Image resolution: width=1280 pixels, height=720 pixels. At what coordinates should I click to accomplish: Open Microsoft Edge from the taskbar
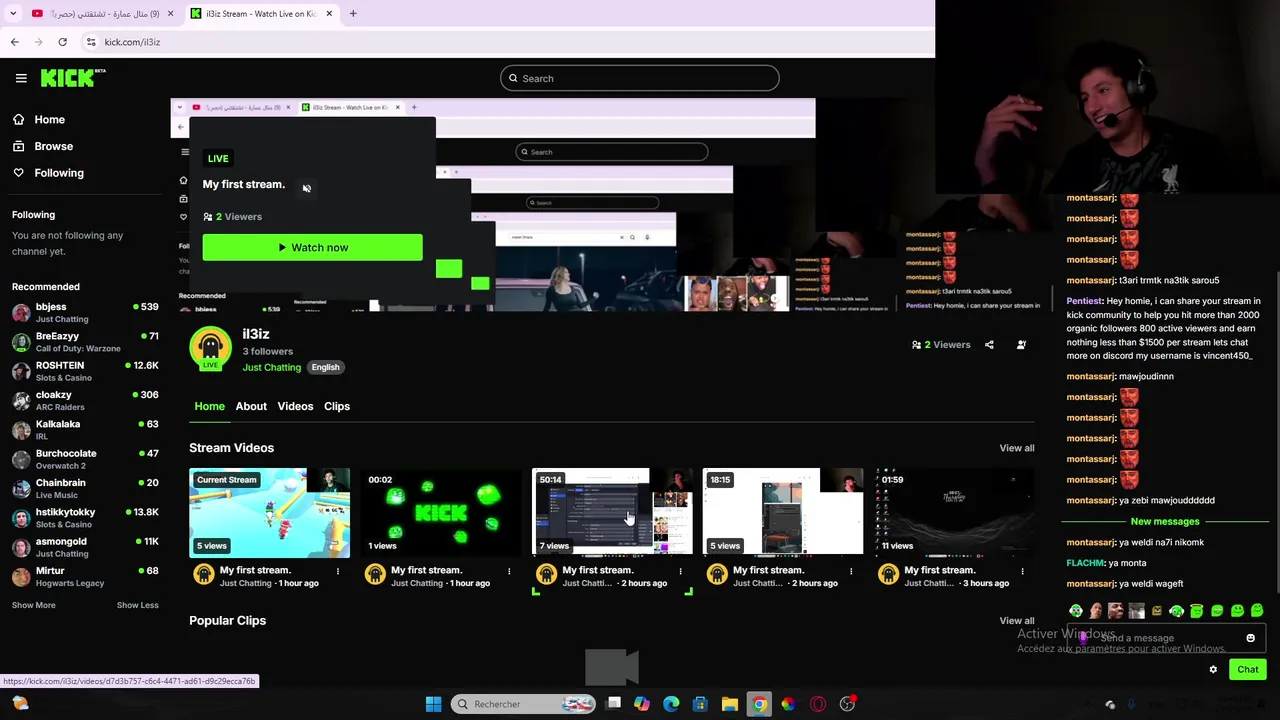tap(671, 704)
